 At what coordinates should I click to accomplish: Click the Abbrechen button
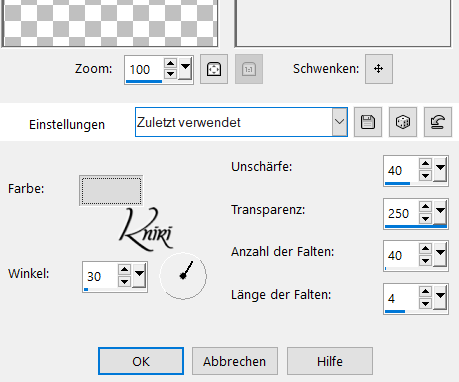(235, 361)
